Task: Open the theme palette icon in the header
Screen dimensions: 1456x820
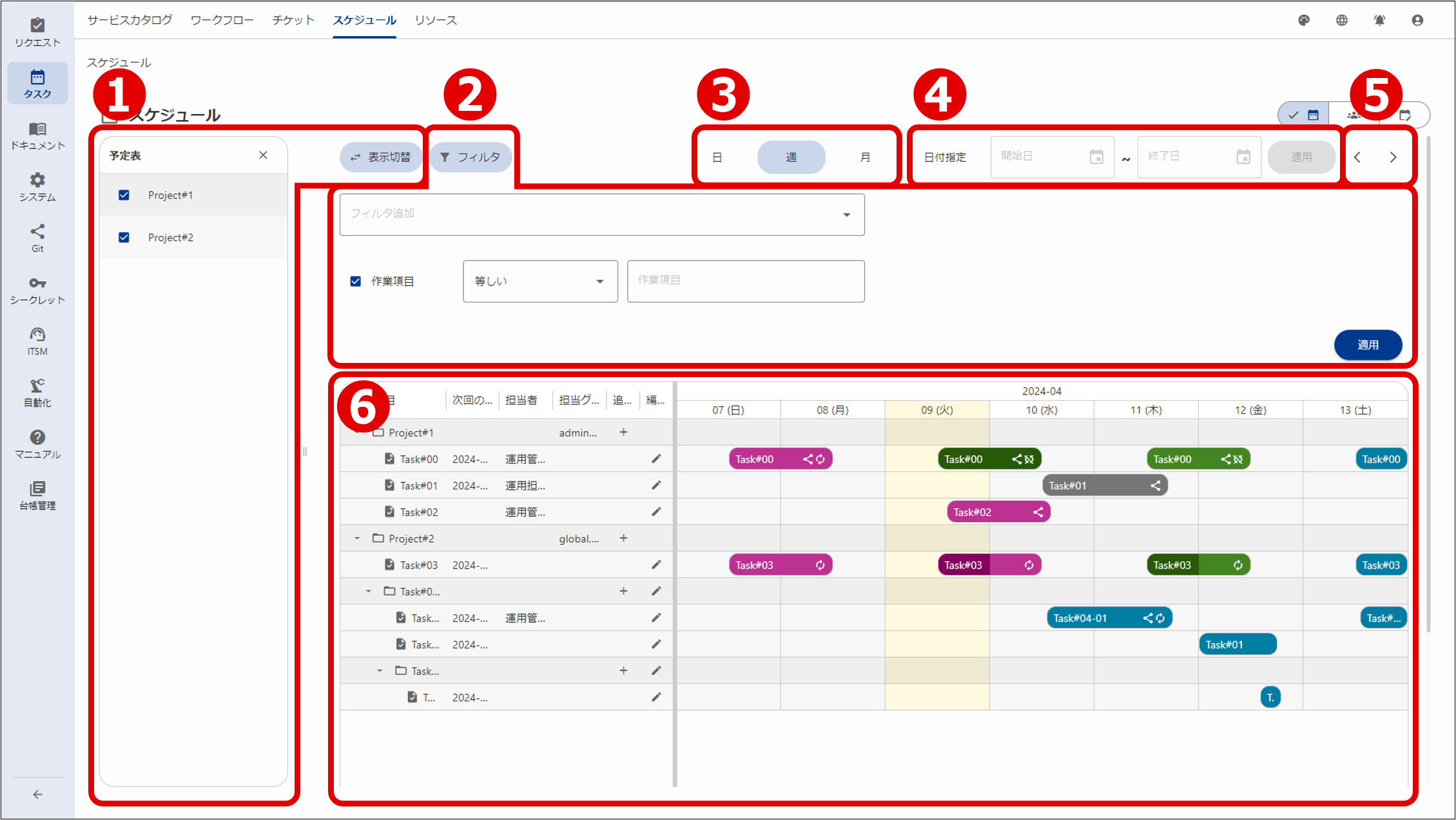Action: [x=1303, y=20]
